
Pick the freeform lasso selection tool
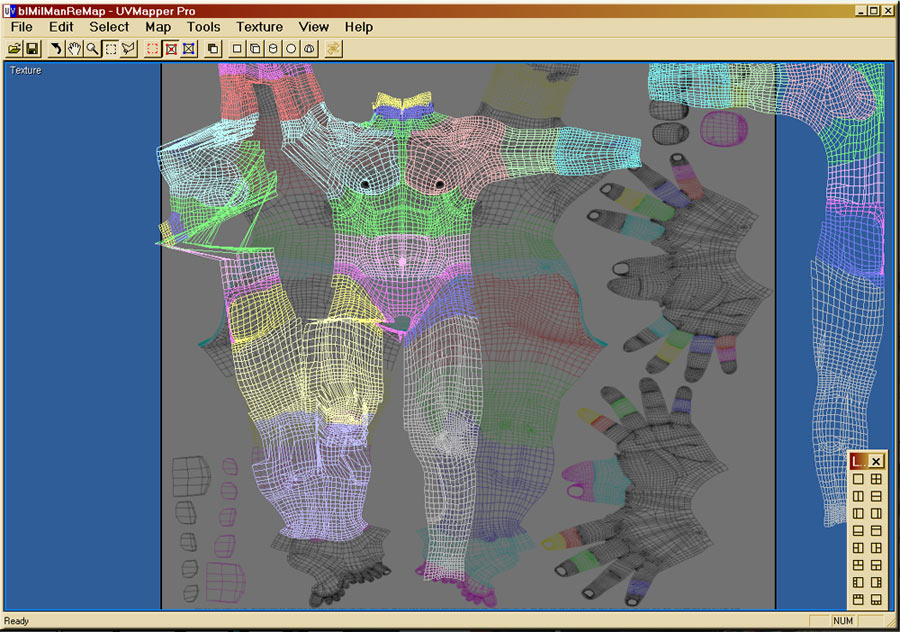pos(128,48)
